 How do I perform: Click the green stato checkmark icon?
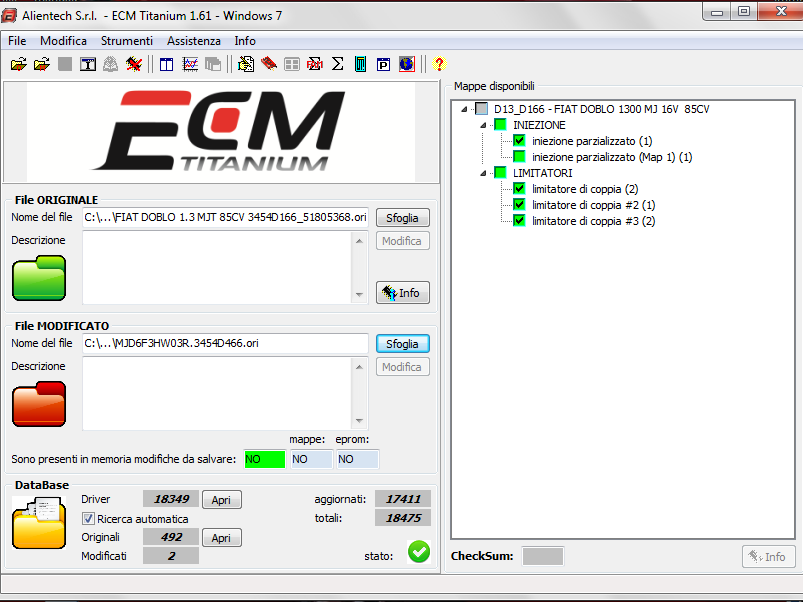[x=419, y=552]
